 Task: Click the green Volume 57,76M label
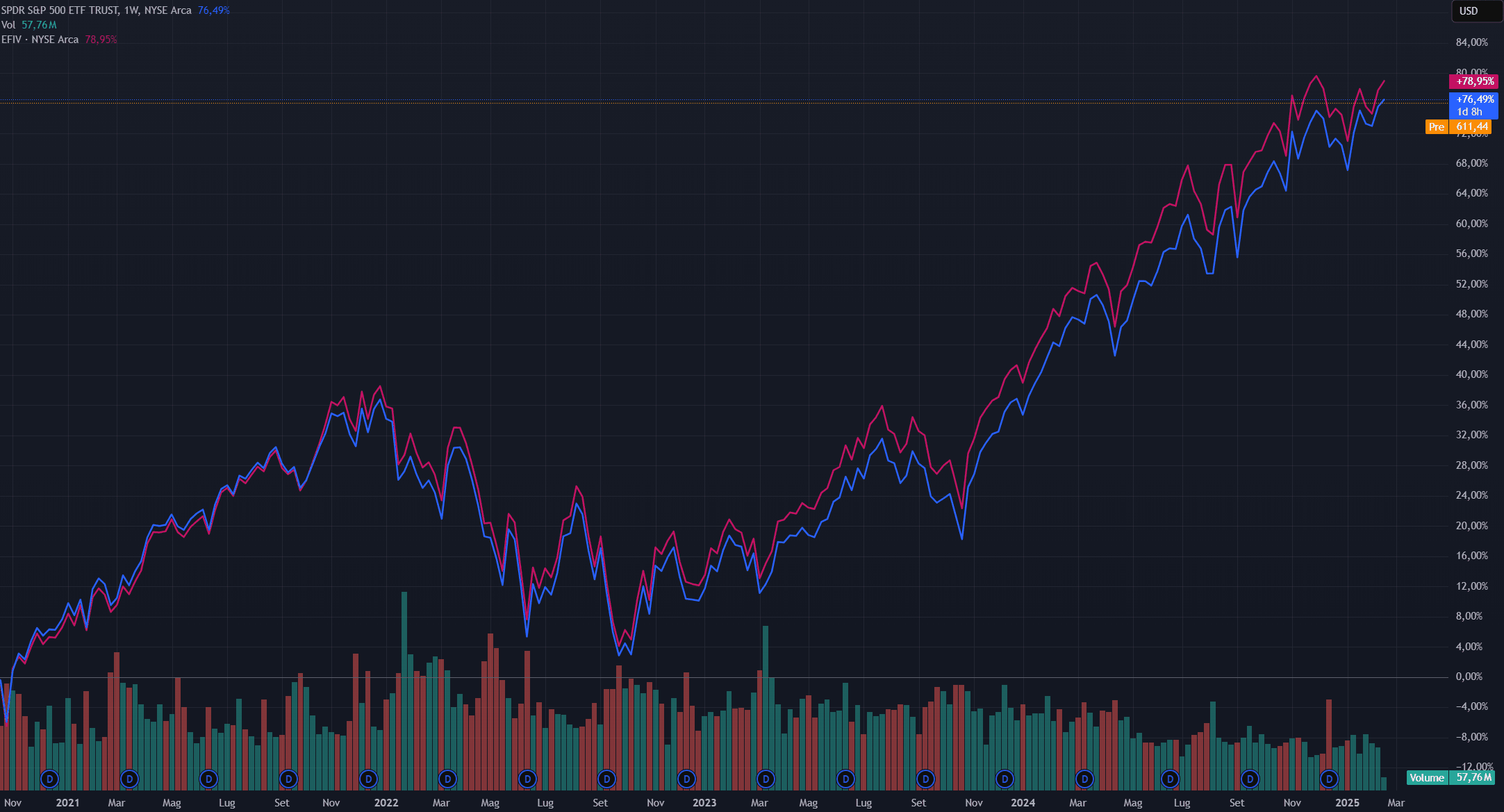pos(1451,777)
